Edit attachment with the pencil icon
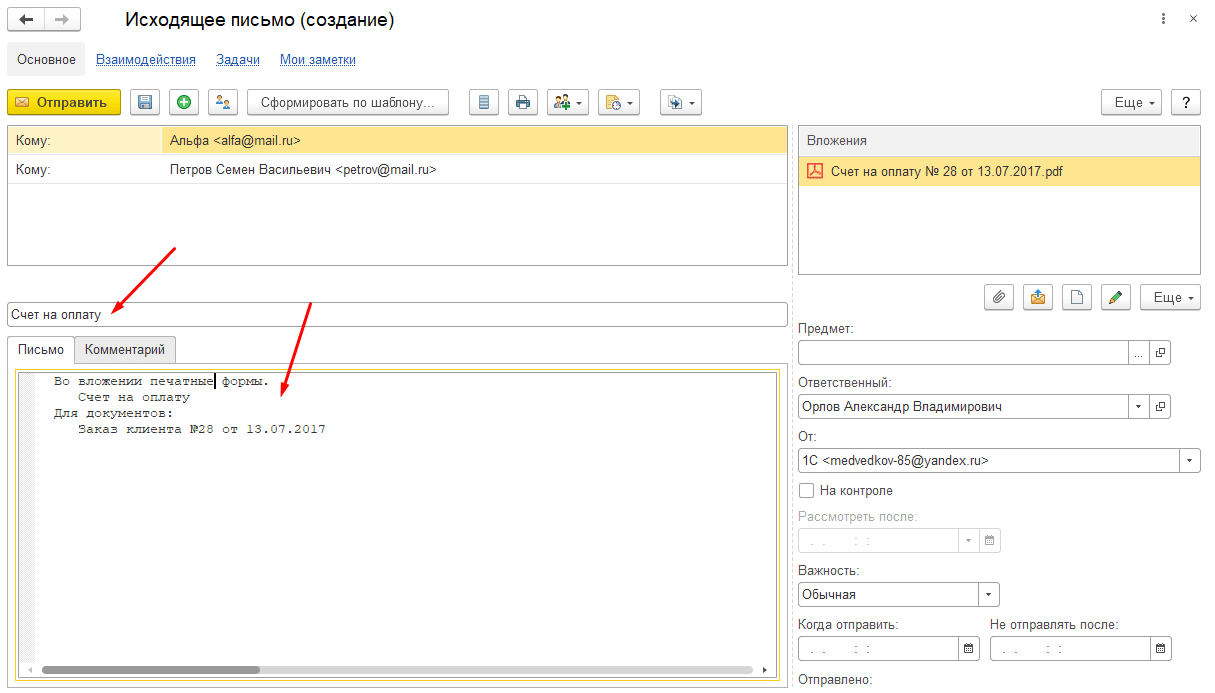This screenshot has height=693, width=1215. click(x=1115, y=297)
